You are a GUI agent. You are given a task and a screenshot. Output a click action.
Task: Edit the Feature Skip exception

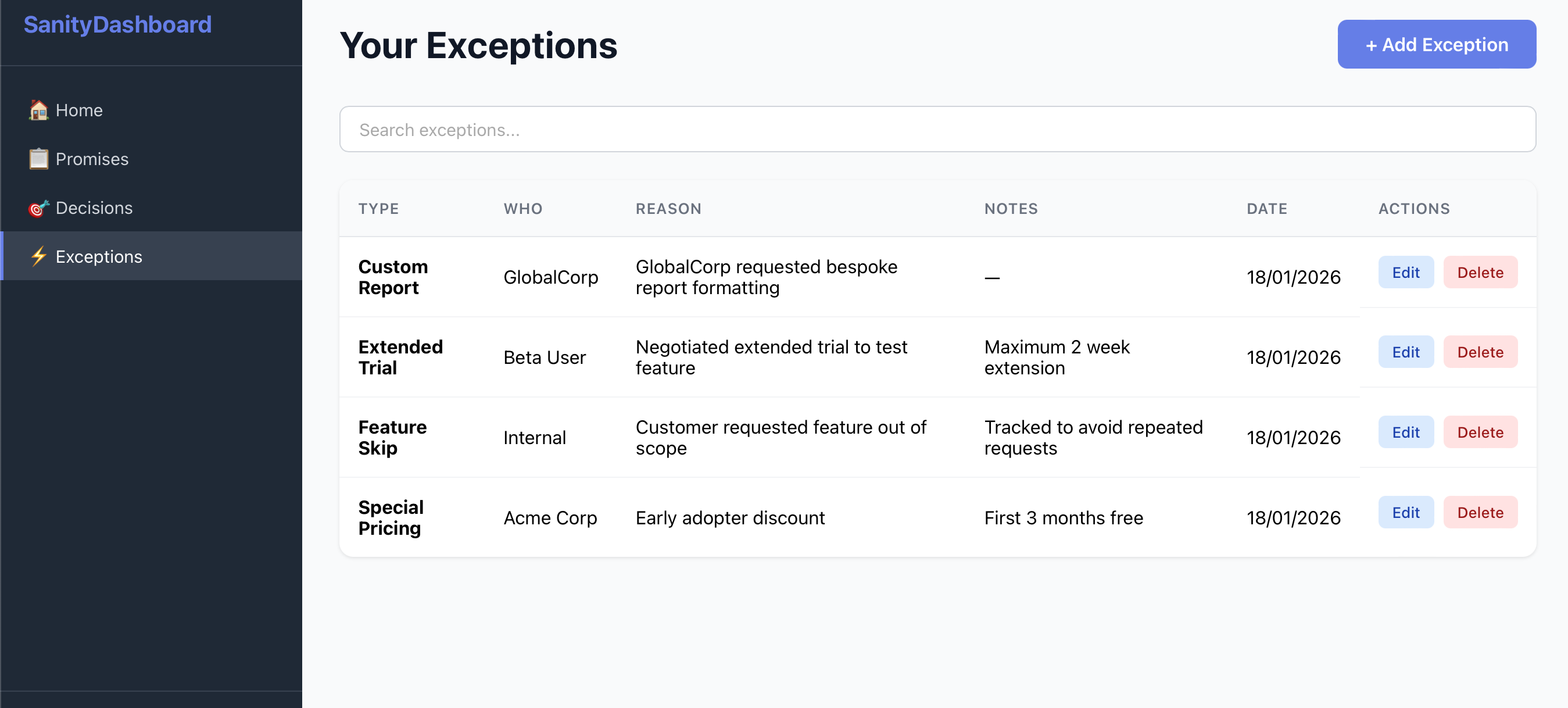point(1405,432)
